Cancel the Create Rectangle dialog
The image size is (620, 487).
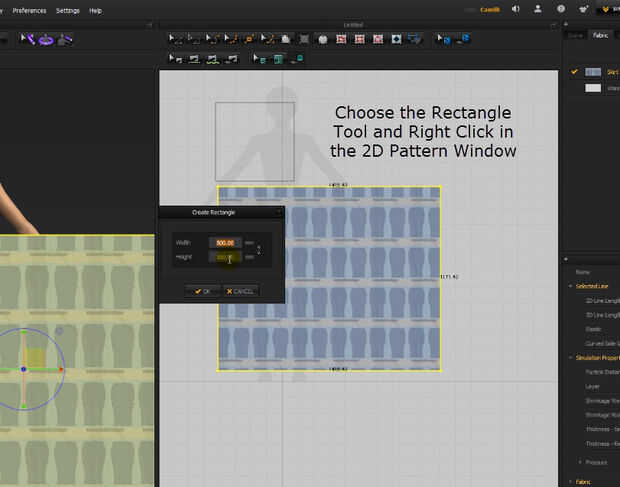241,291
